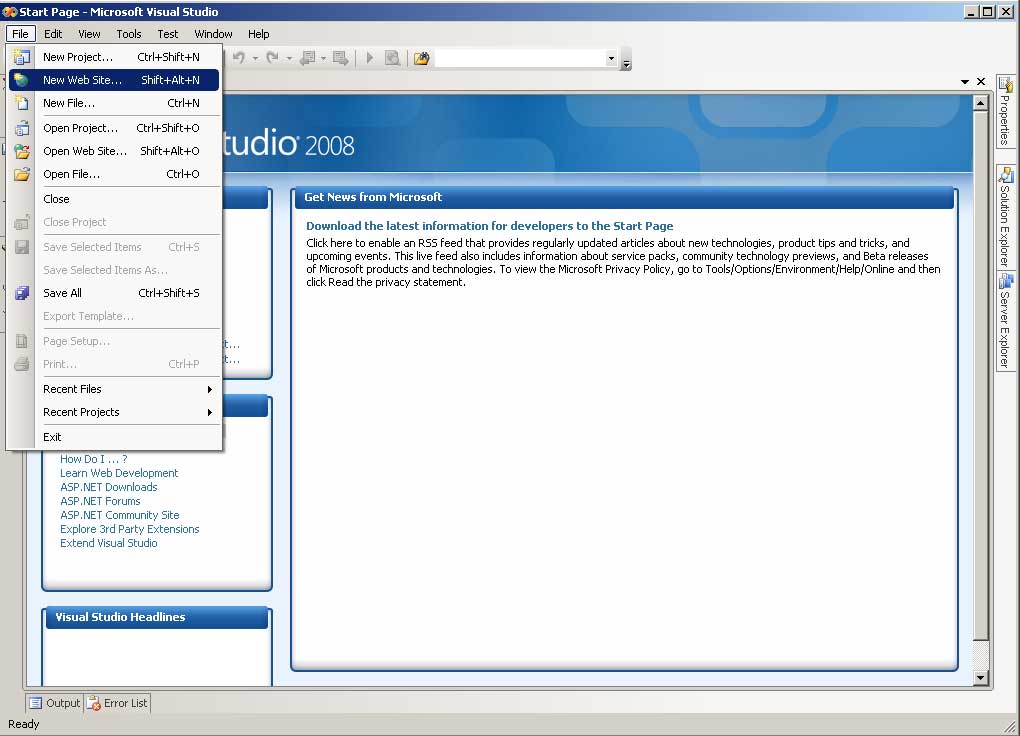Open the Server Explorer side panel
The height and width of the screenshot is (736, 1020).
pyautogui.click(x=1006, y=321)
